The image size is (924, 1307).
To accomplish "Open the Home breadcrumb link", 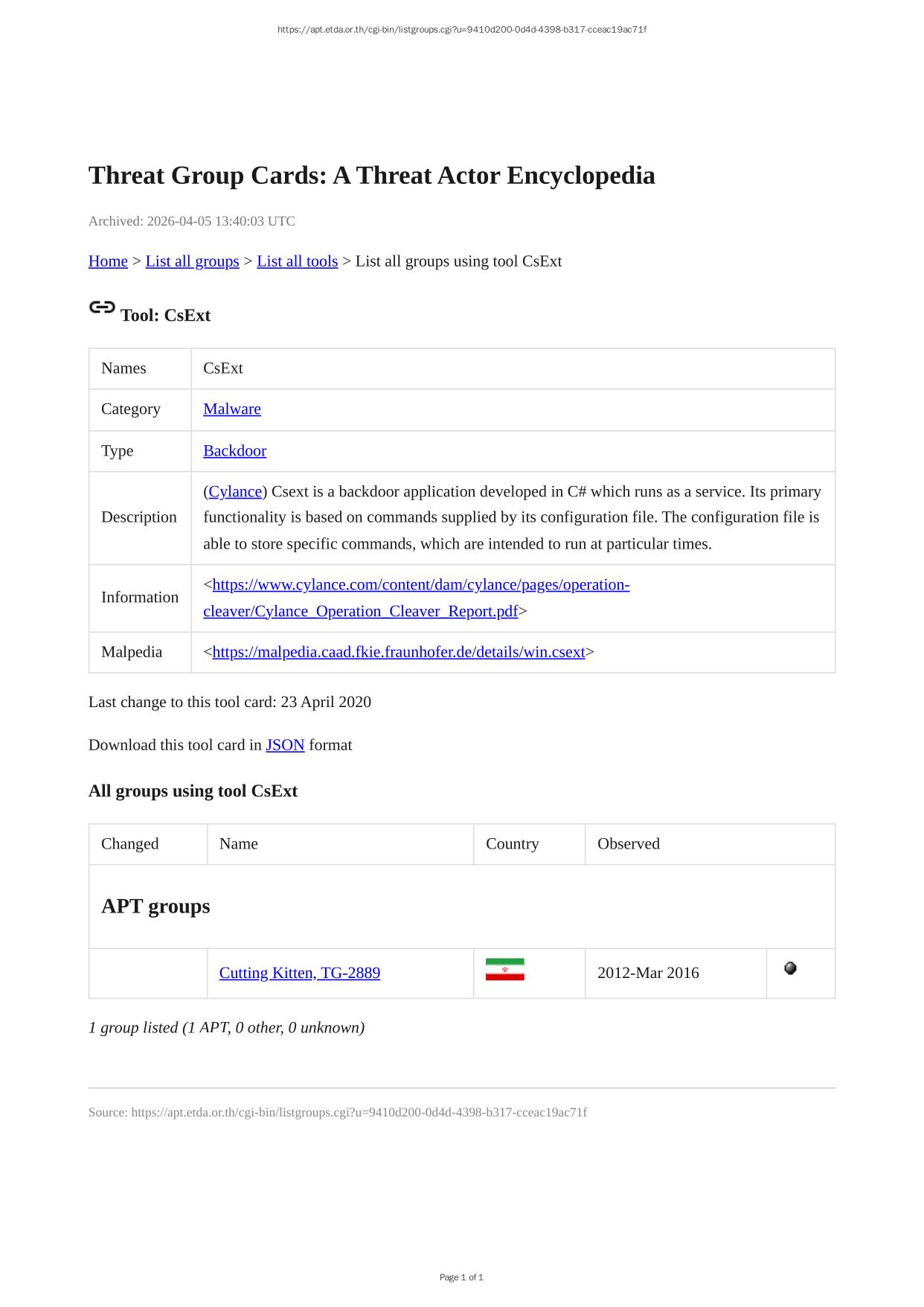I will coord(108,261).
